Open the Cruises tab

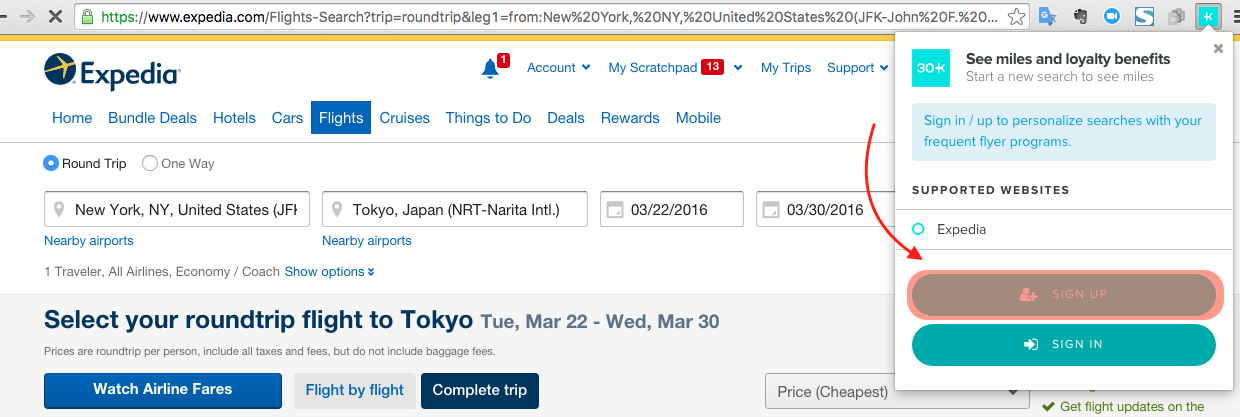(405, 118)
